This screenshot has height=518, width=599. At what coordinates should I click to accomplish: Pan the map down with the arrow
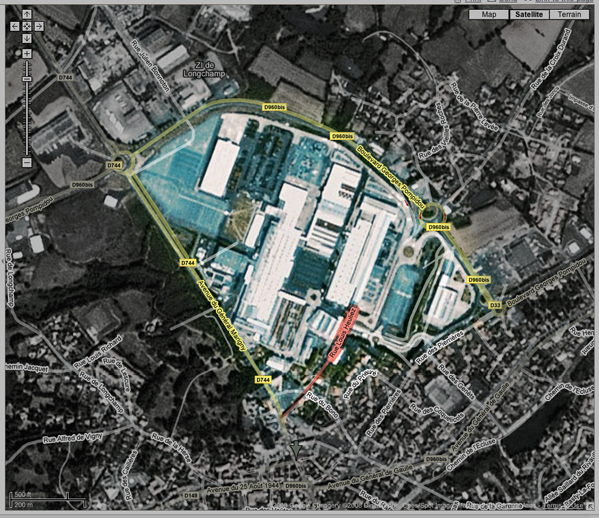click(x=27, y=39)
